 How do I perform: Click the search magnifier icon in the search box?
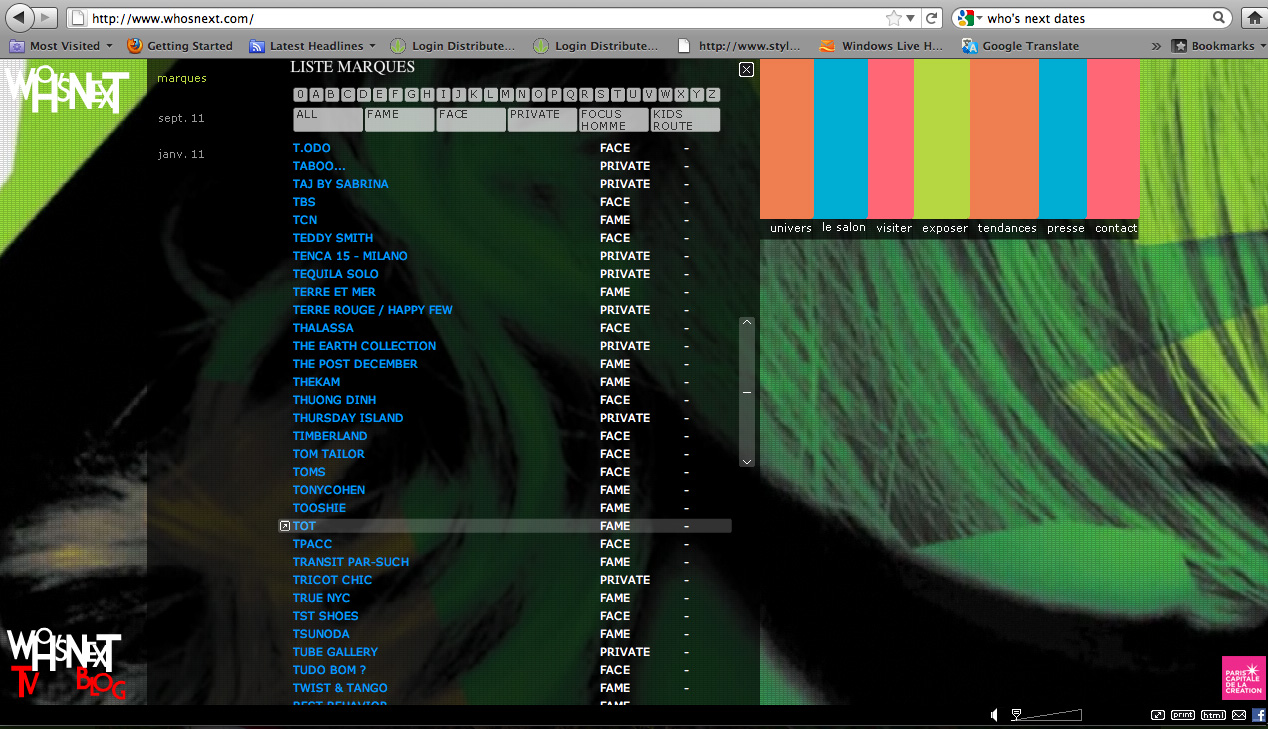pyautogui.click(x=1220, y=18)
